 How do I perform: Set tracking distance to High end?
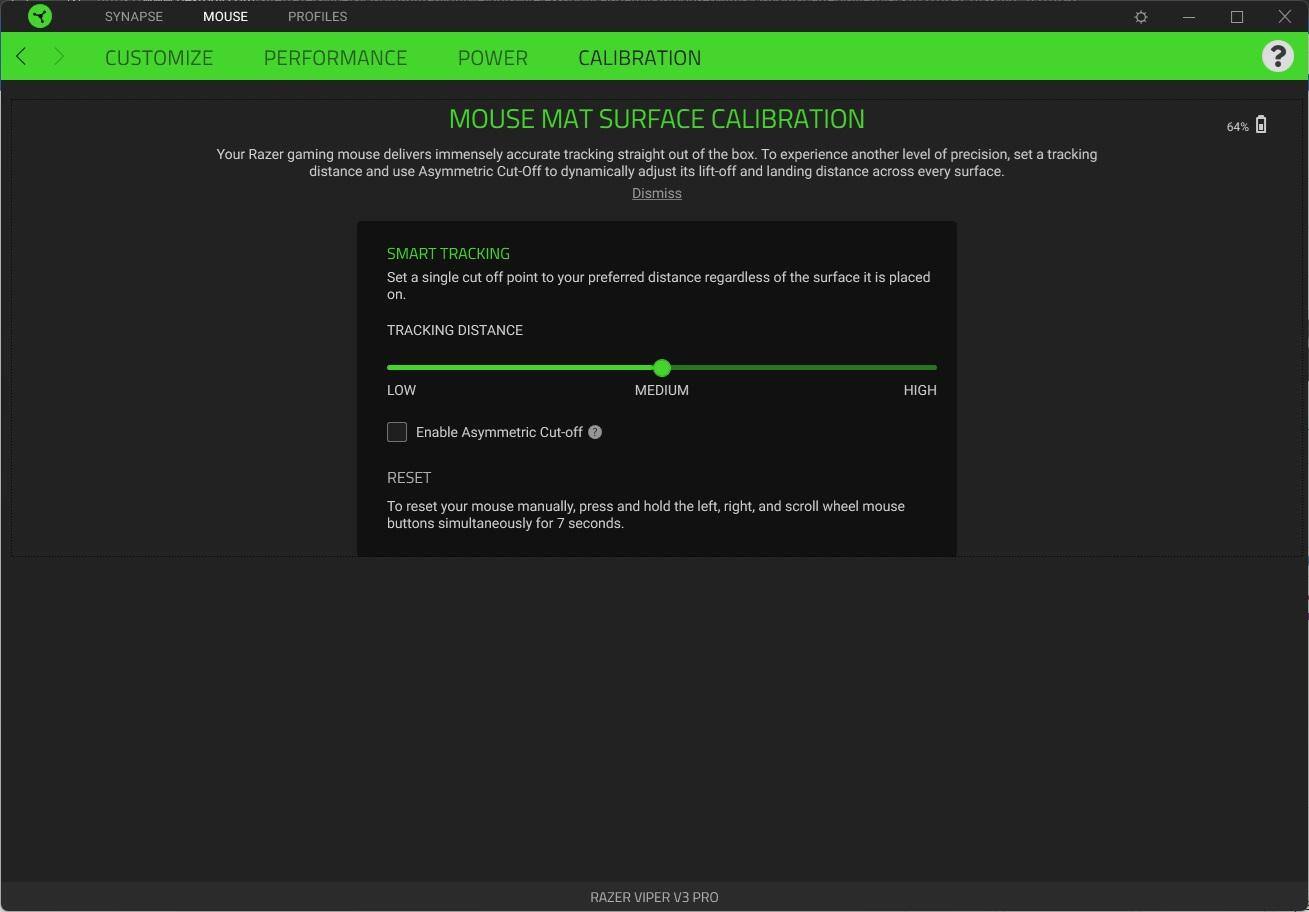[934, 368]
